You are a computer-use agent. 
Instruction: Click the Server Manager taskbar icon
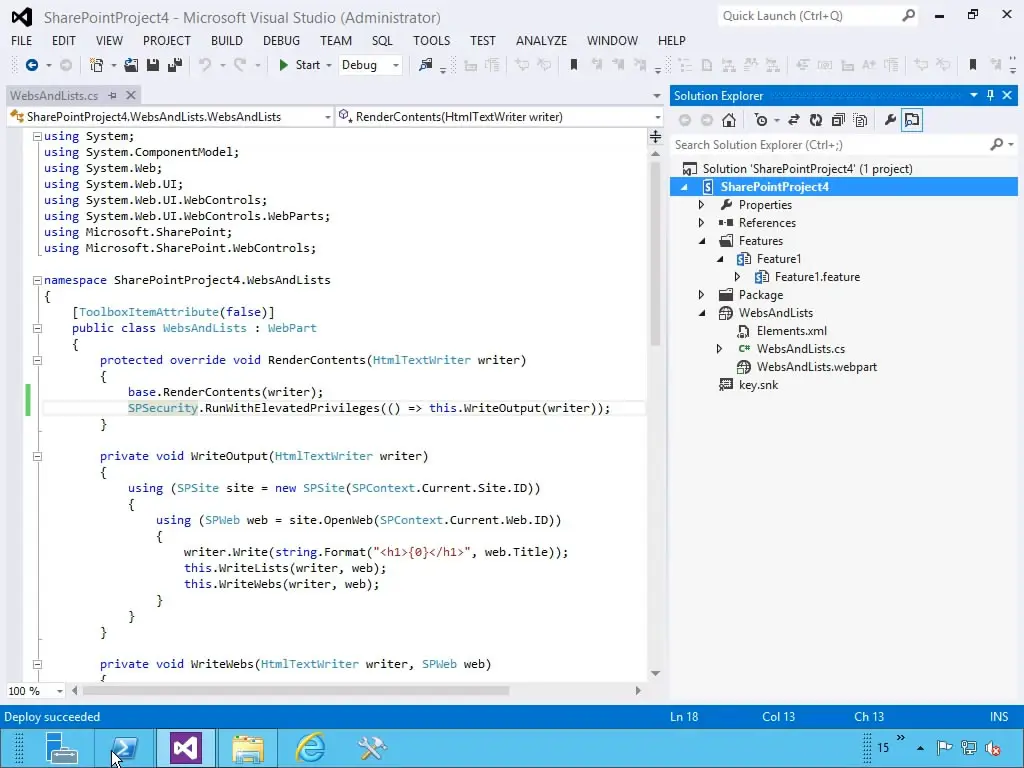(62, 748)
